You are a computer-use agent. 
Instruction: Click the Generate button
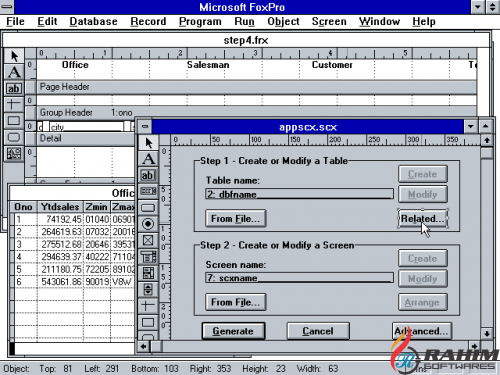(233, 331)
